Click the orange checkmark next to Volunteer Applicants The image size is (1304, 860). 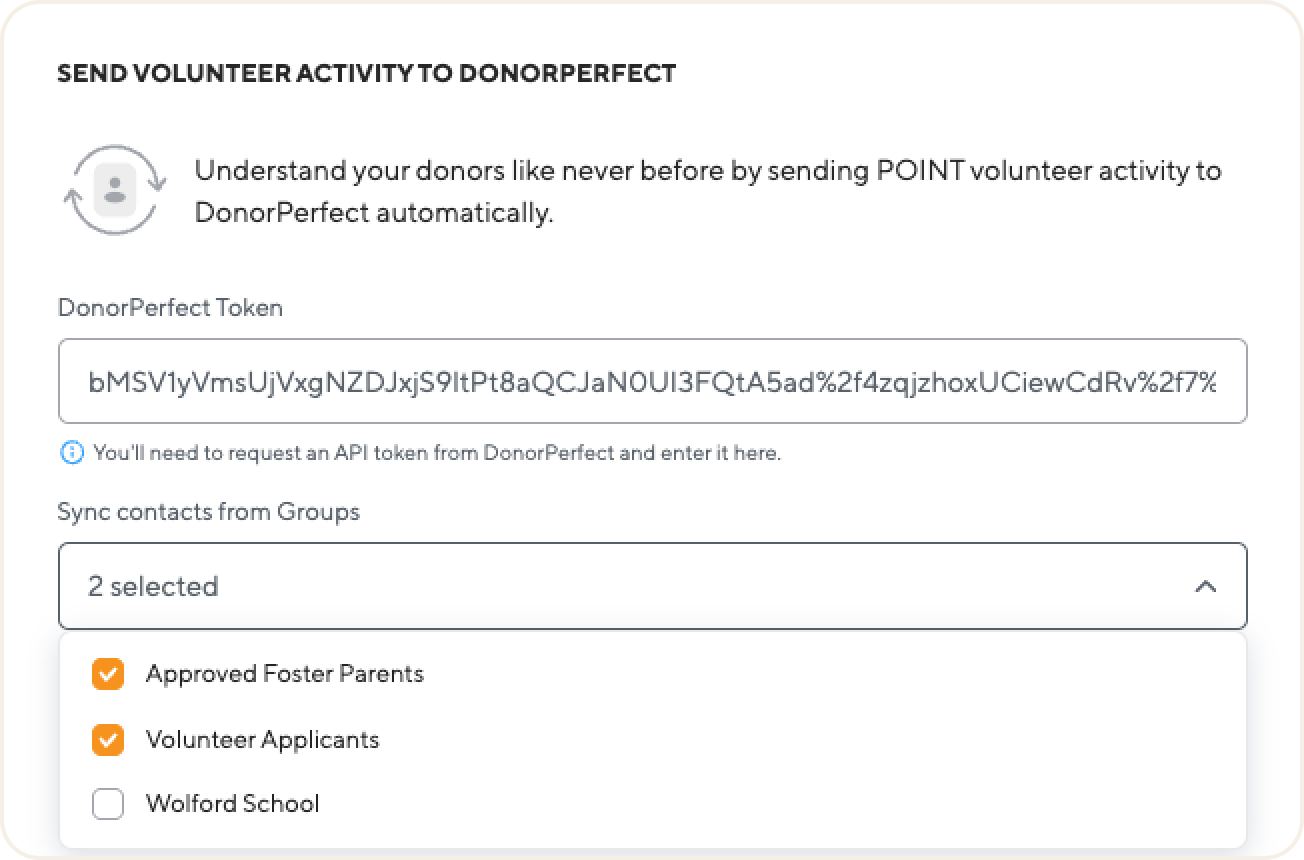(x=108, y=740)
